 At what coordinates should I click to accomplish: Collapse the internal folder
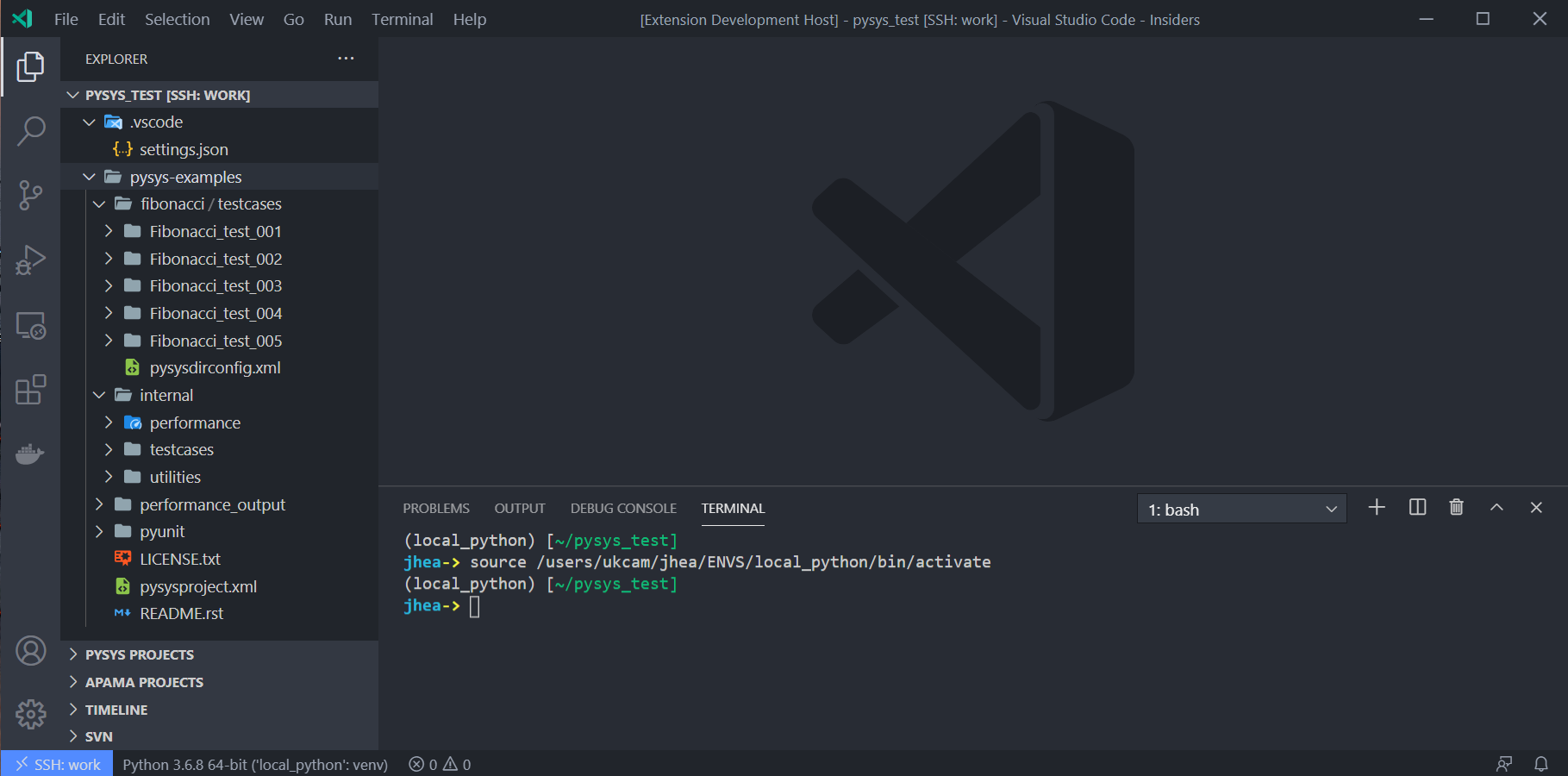point(219,395)
